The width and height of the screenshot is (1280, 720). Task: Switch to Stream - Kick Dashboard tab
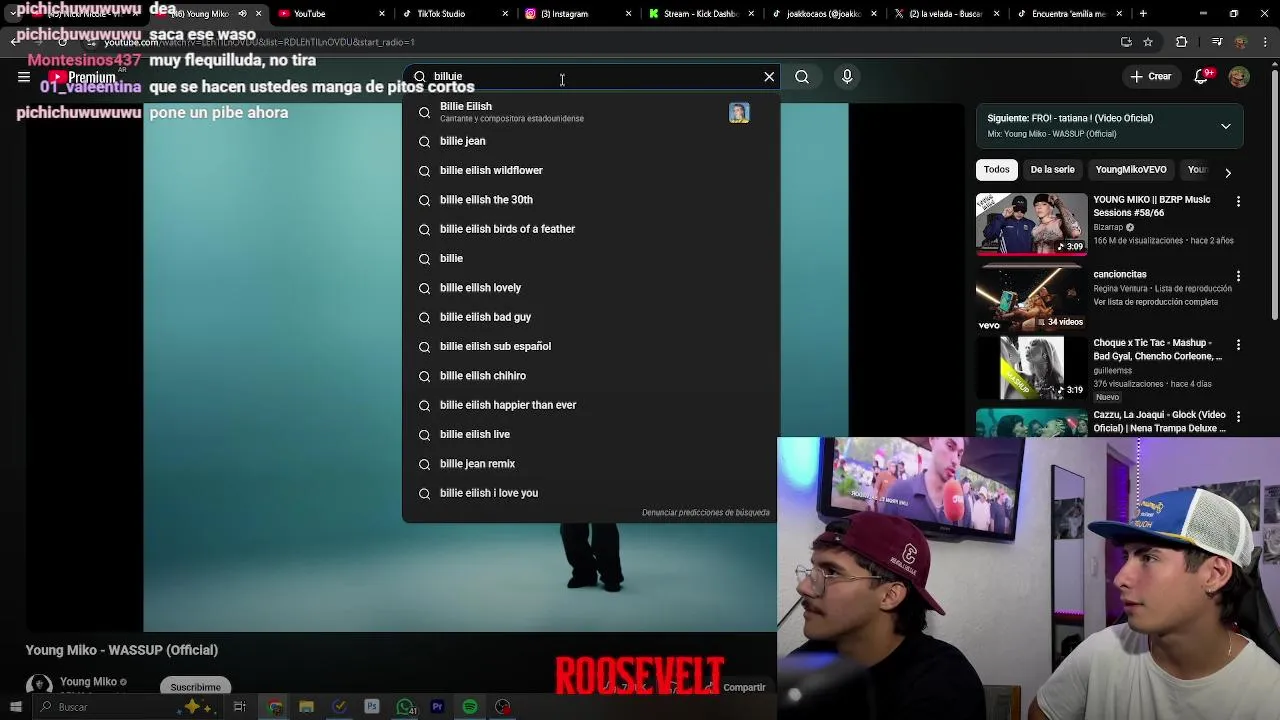click(702, 14)
